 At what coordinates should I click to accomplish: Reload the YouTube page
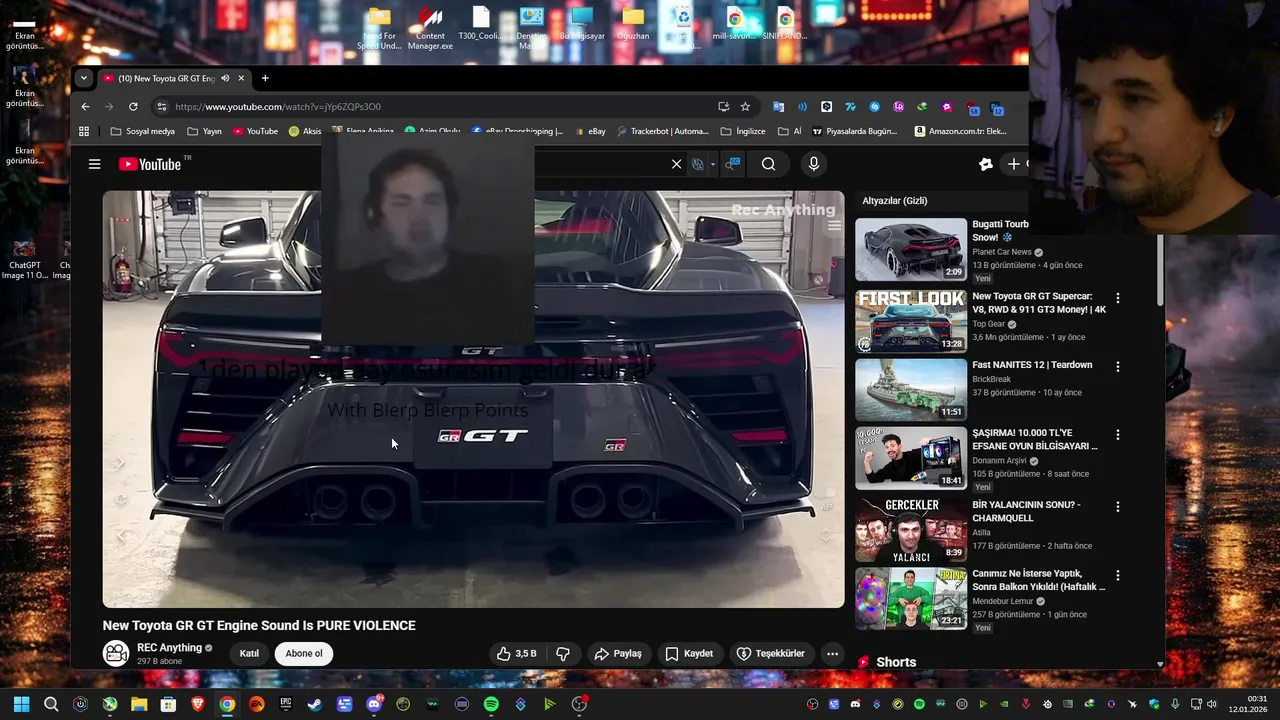[x=133, y=106]
